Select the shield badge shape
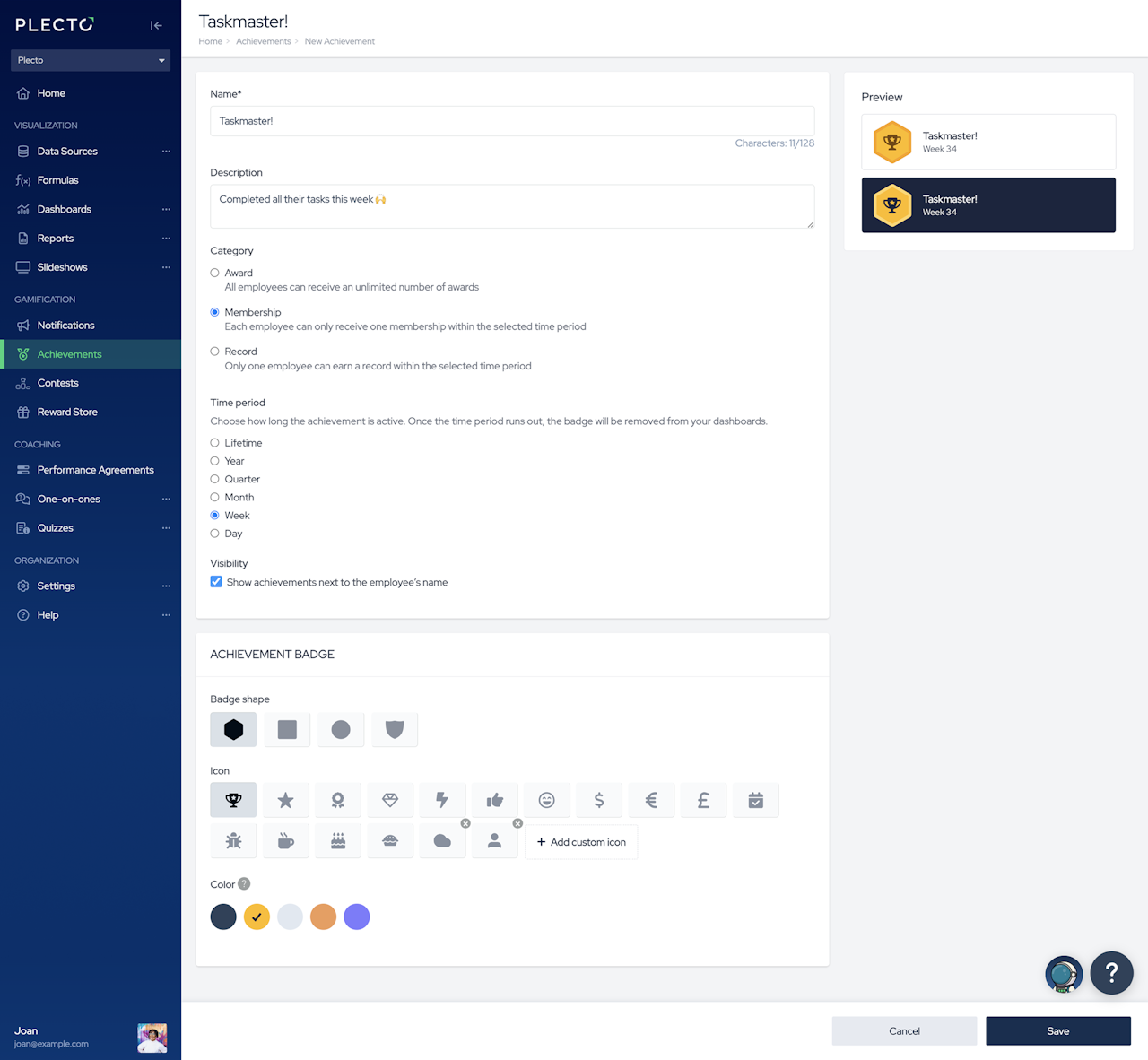Viewport: 1148px width, 1060px height. pos(395,730)
